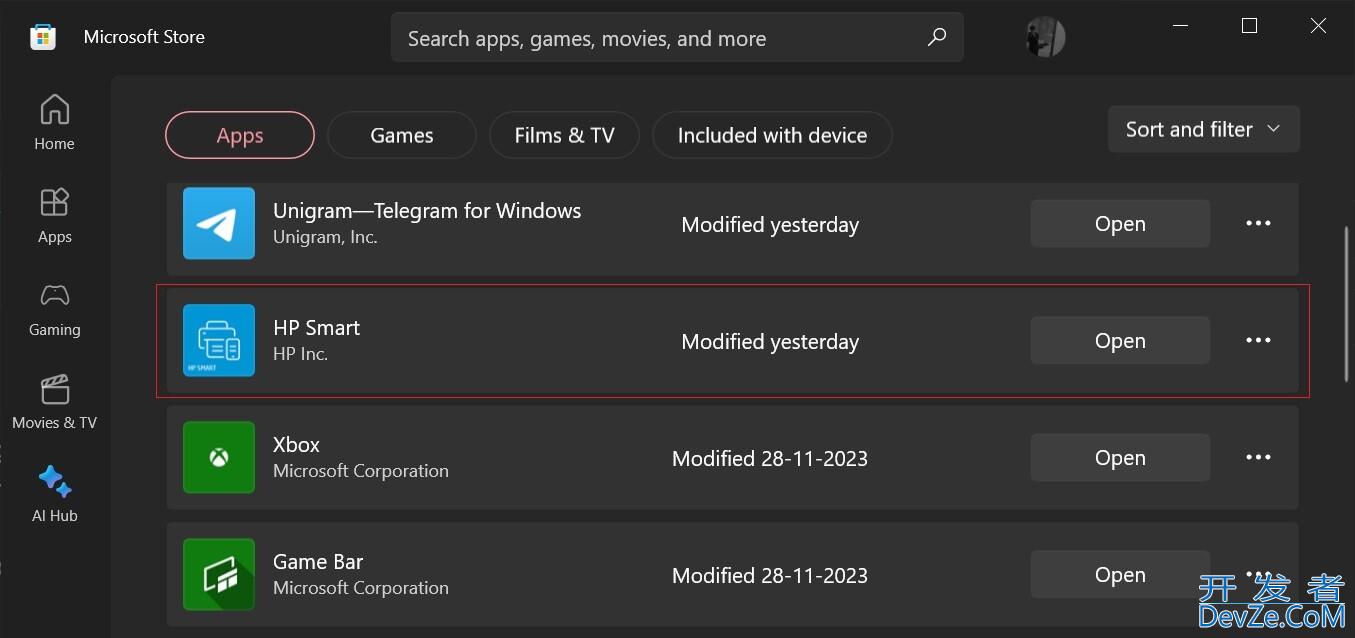Open more options for HP Smart
Image resolution: width=1355 pixels, height=638 pixels.
[x=1258, y=341]
